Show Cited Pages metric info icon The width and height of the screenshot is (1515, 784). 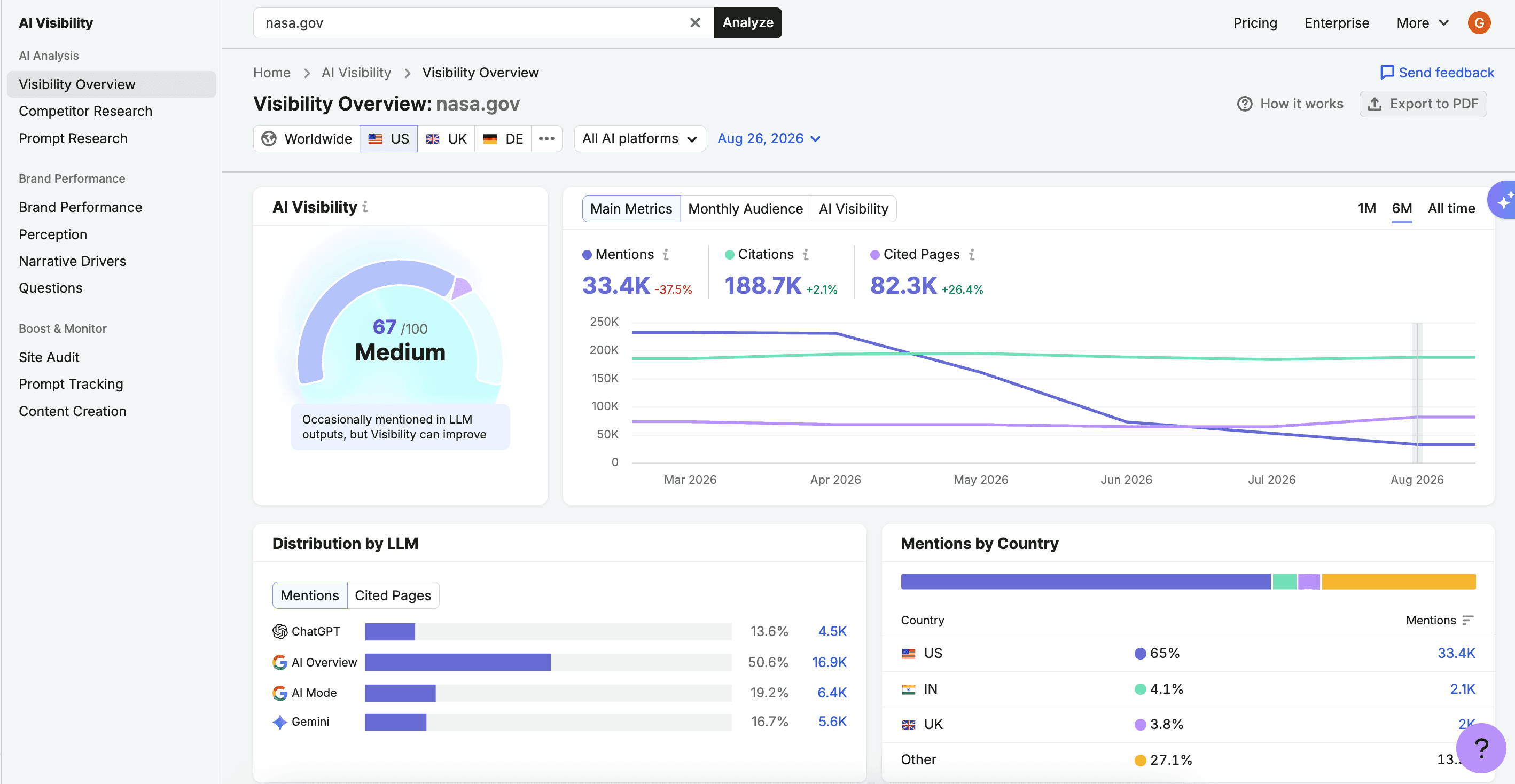pyautogui.click(x=972, y=255)
